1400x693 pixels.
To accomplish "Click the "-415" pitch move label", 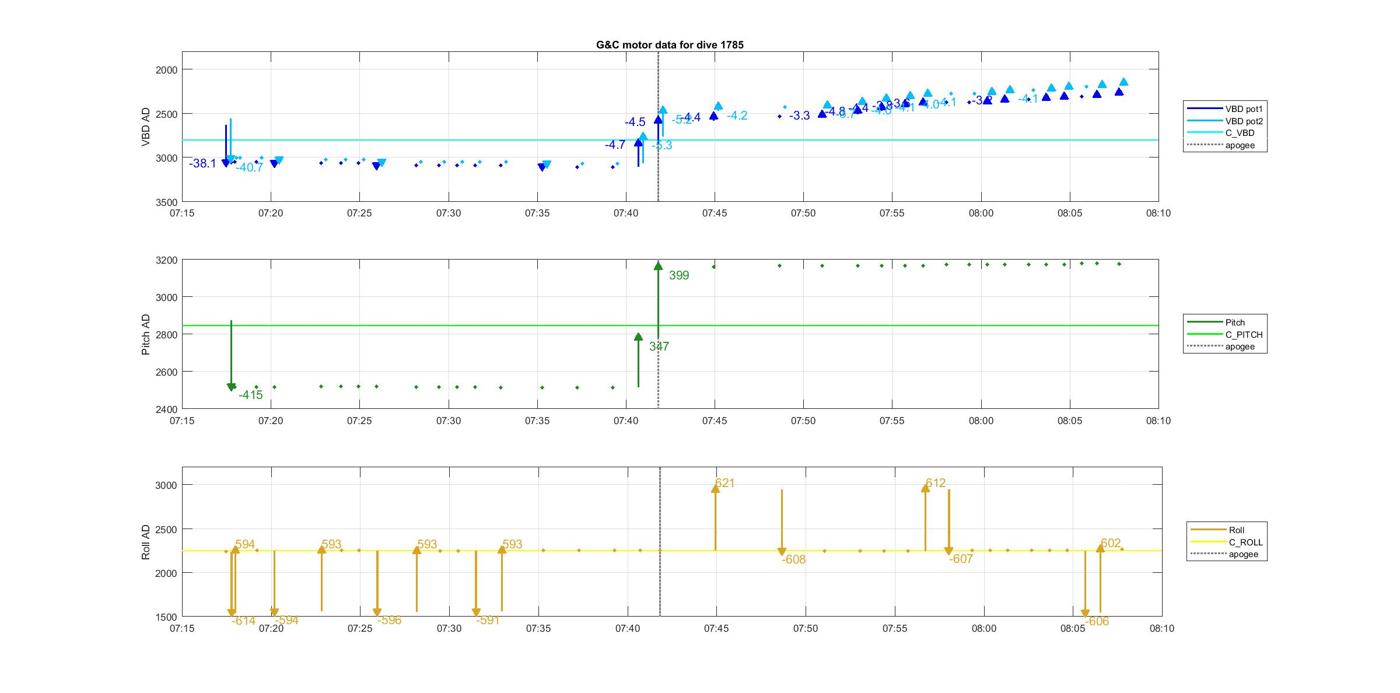I will coord(251,395).
